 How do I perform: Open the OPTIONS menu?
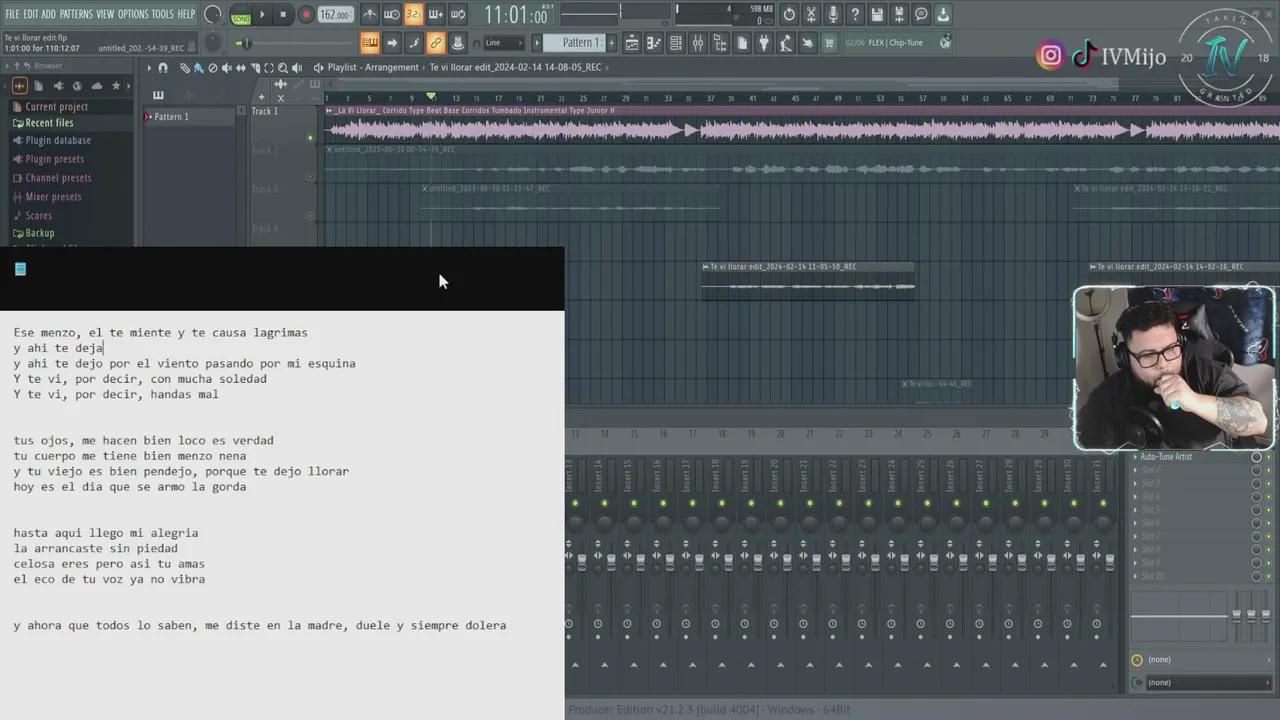click(x=133, y=14)
